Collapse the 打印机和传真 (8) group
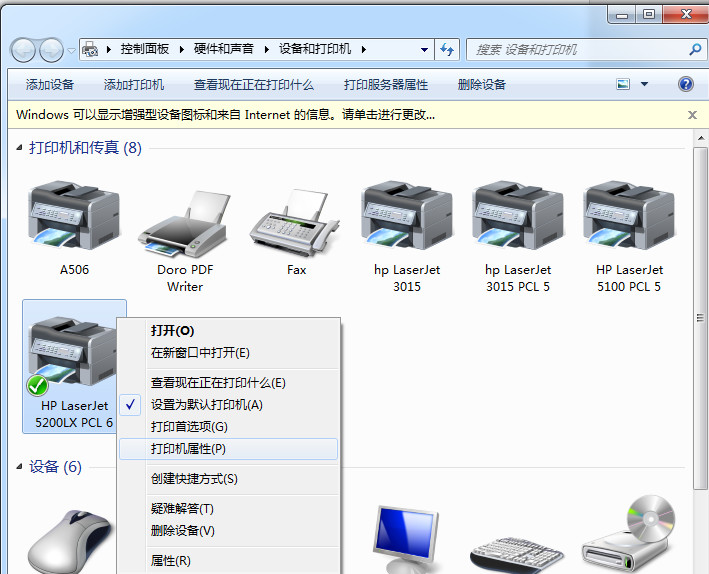 click(x=19, y=147)
